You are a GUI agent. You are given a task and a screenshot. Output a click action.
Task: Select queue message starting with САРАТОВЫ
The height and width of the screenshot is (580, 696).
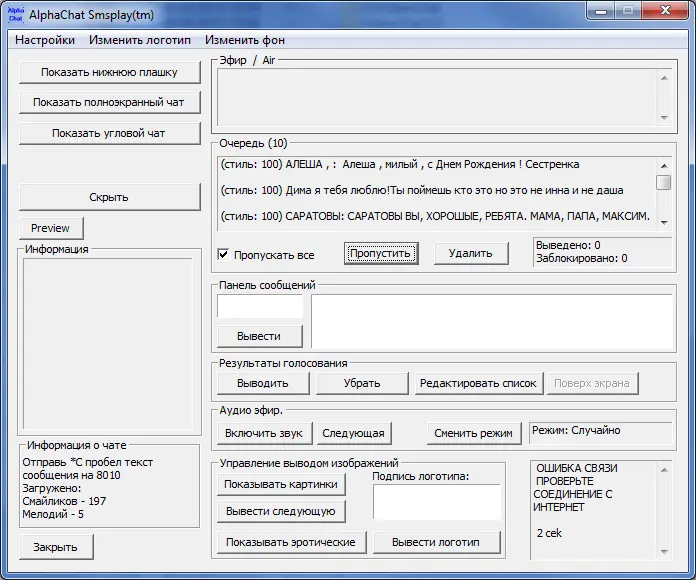436,217
